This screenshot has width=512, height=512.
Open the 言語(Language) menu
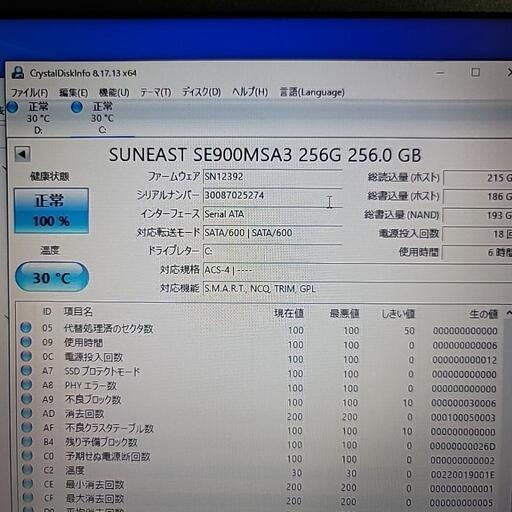pos(312,92)
